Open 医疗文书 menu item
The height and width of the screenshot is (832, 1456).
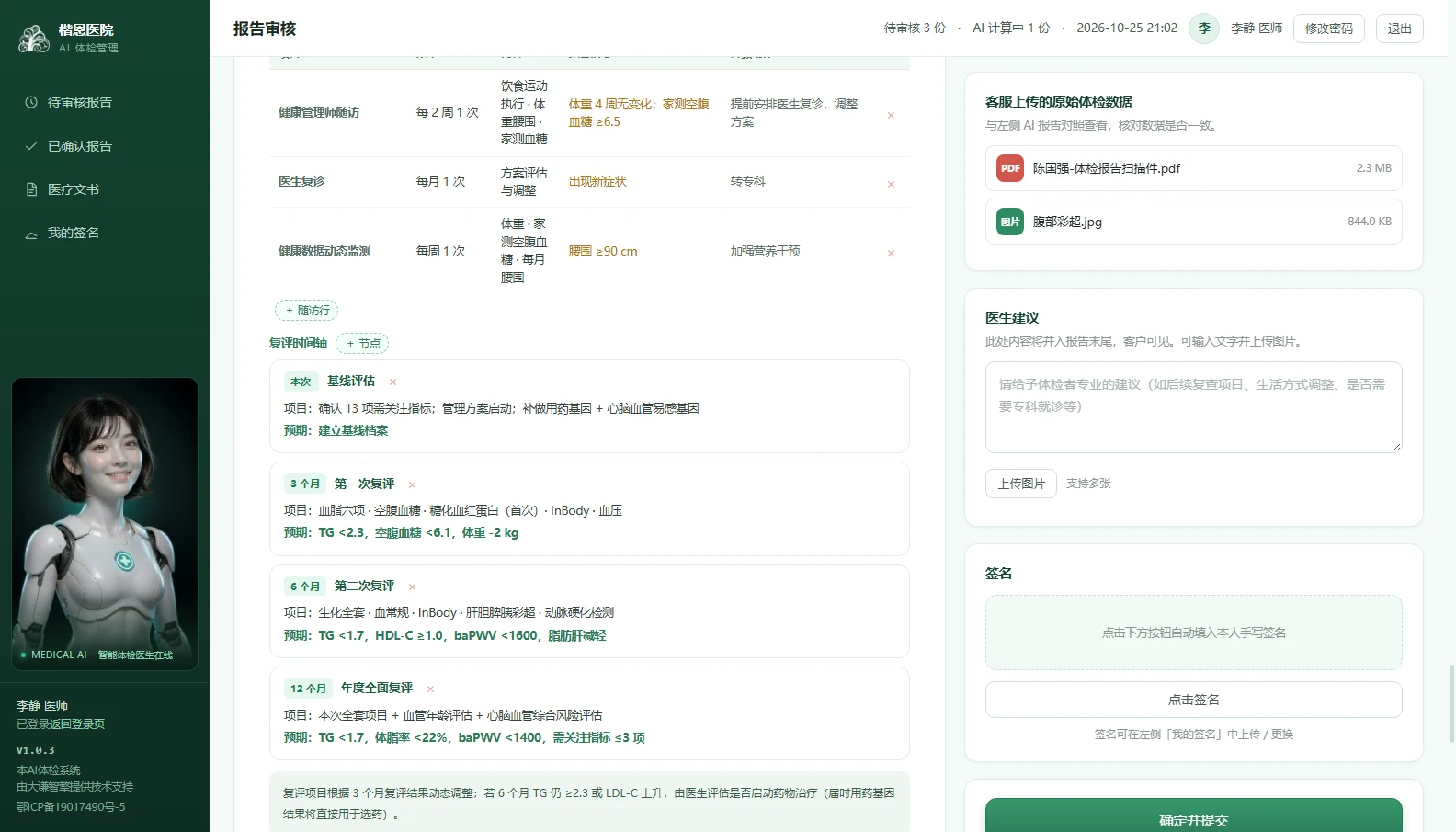click(x=105, y=189)
